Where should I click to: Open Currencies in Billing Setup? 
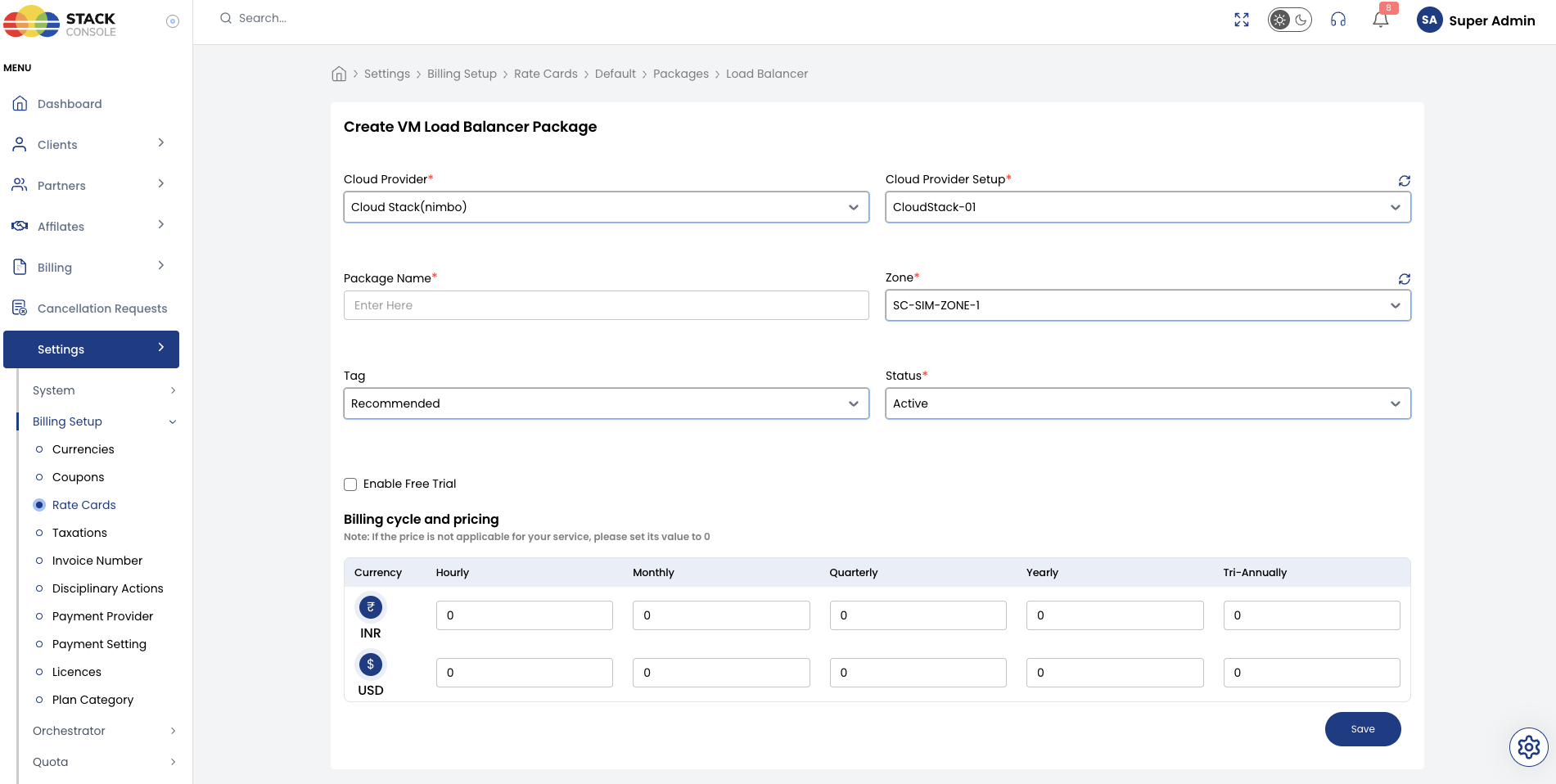(x=83, y=449)
